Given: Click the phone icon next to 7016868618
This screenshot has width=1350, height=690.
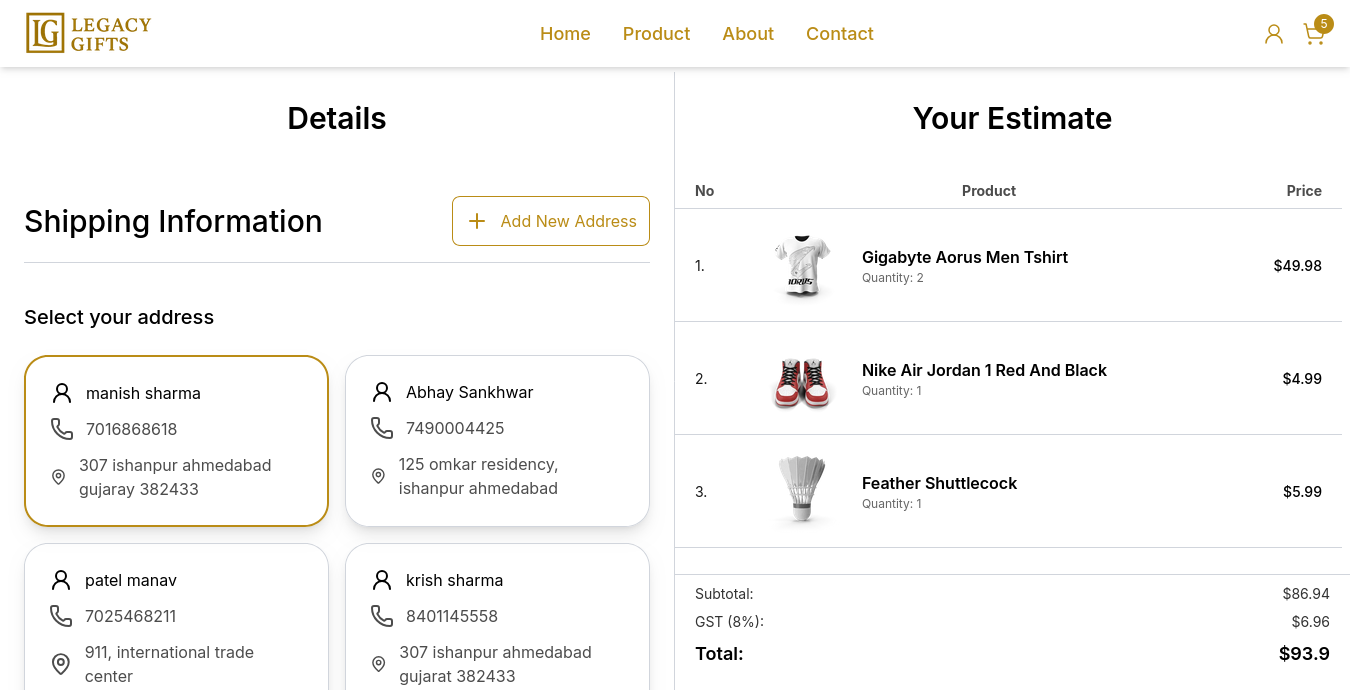Looking at the screenshot, I should tap(62, 429).
